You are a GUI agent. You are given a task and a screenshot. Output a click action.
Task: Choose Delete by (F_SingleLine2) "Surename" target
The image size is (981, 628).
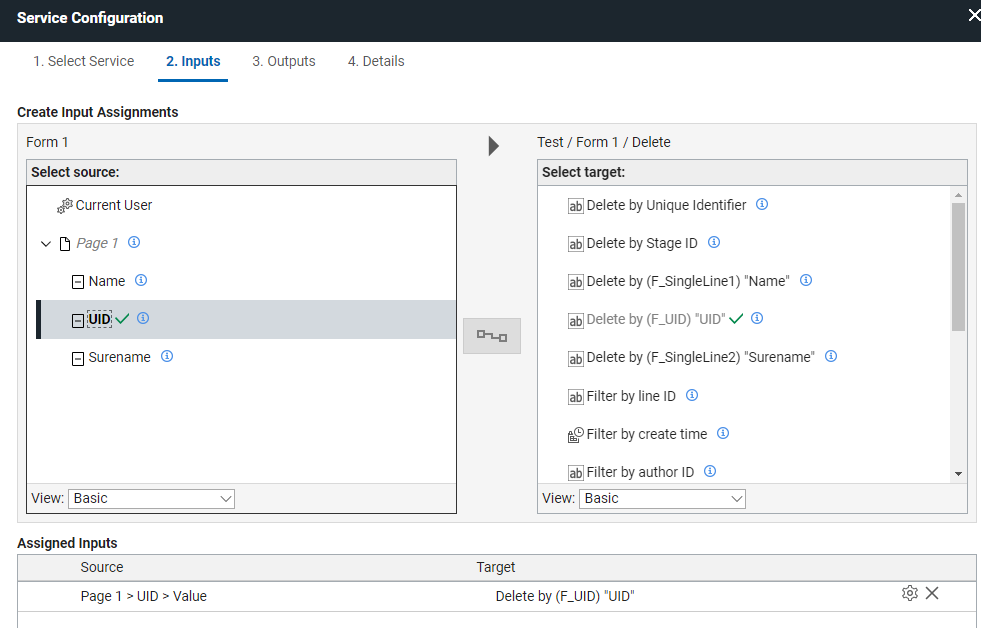tap(701, 357)
